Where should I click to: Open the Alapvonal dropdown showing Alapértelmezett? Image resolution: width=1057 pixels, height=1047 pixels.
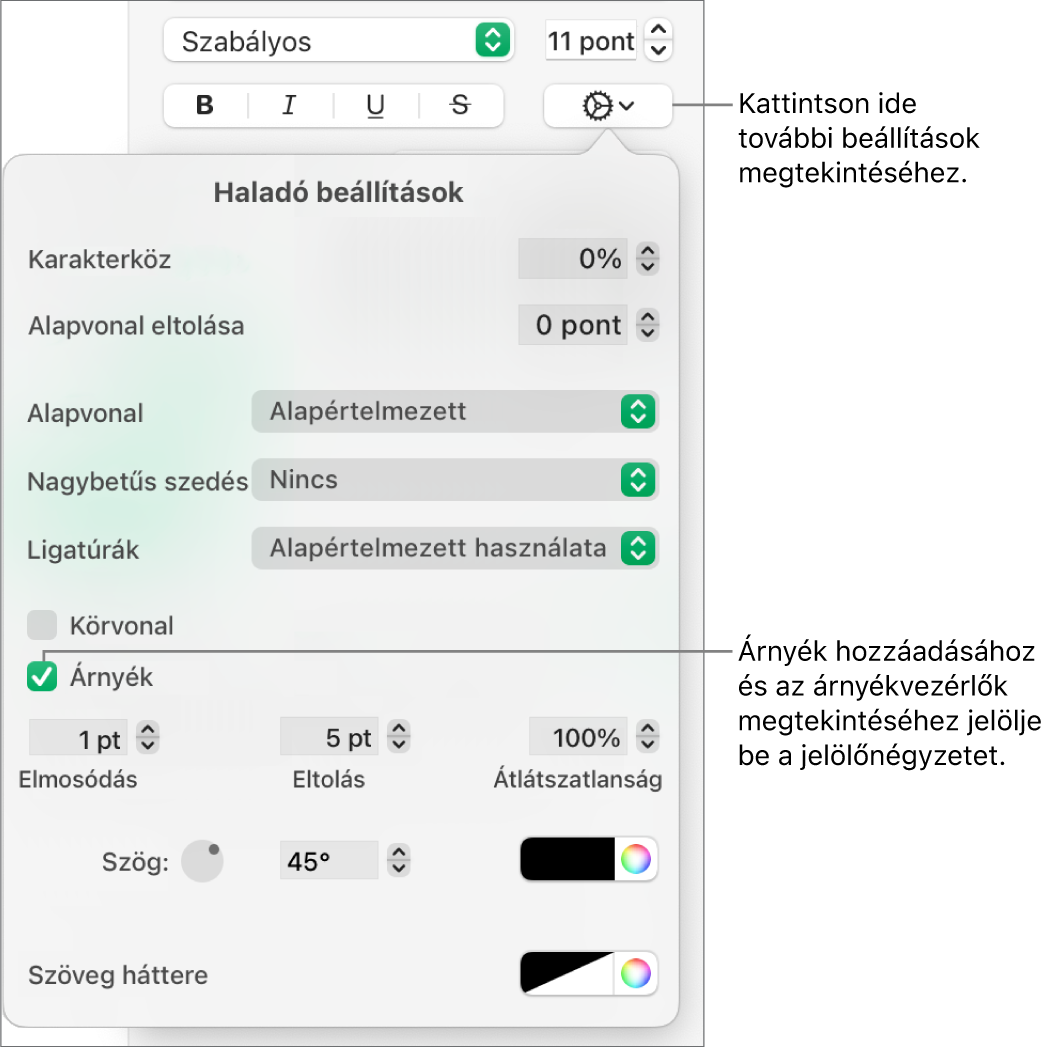pos(455,411)
